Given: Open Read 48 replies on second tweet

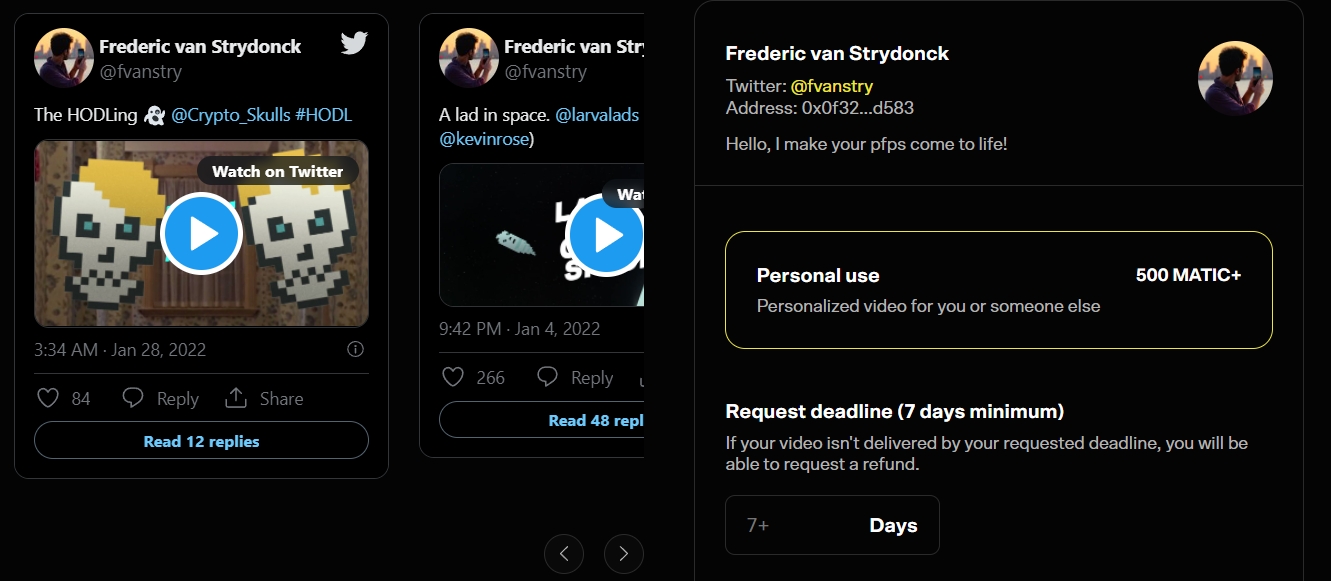Looking at the screenshot, I should pos(541,420).
